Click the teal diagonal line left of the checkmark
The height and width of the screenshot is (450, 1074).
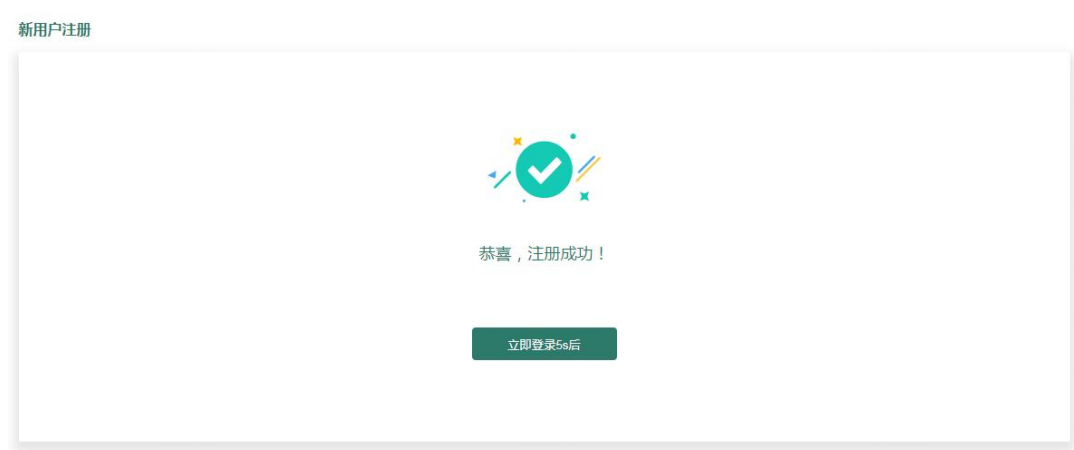pos(502,179)
